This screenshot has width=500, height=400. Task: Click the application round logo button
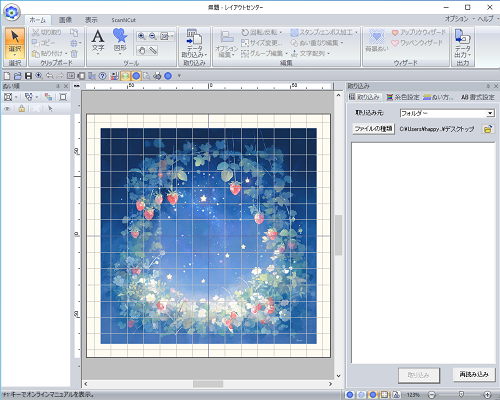(12, 12)
